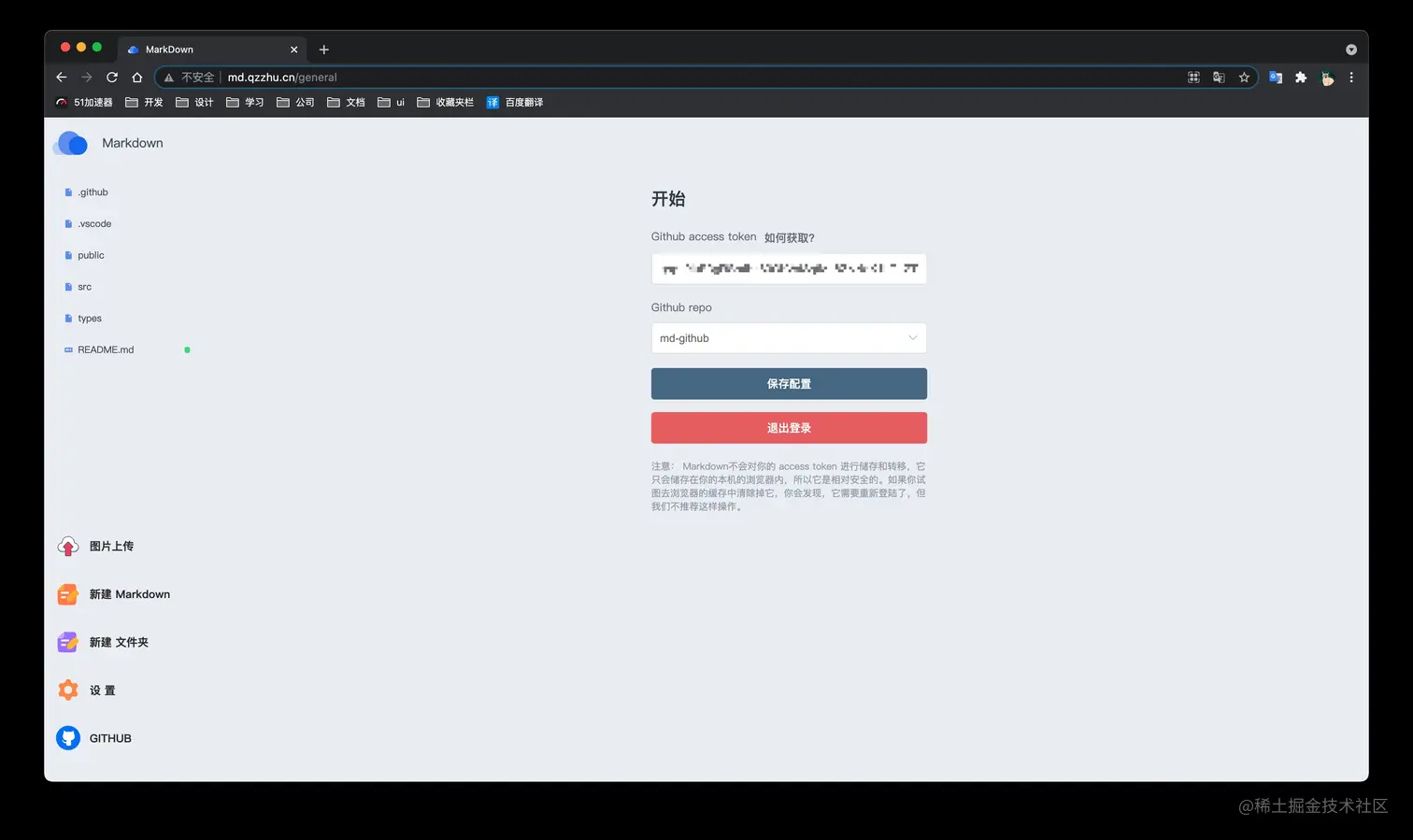The height and width of the screenshot is (840, 1413).
Task: Open the extensions puzzle icon
Action: [1301, 78]
